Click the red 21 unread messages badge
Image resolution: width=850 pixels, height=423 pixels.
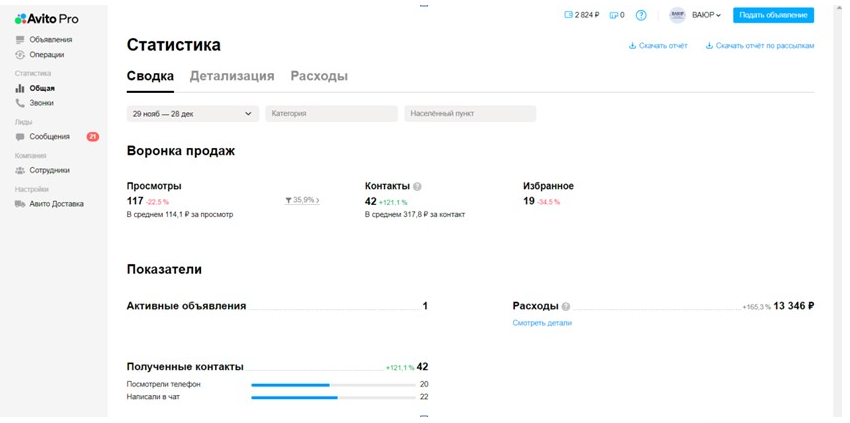(93, 137)
